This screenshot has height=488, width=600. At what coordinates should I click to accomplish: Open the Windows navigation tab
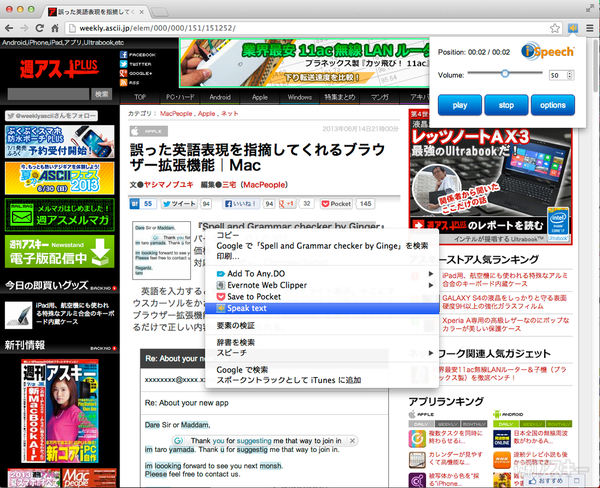(300, 97)
